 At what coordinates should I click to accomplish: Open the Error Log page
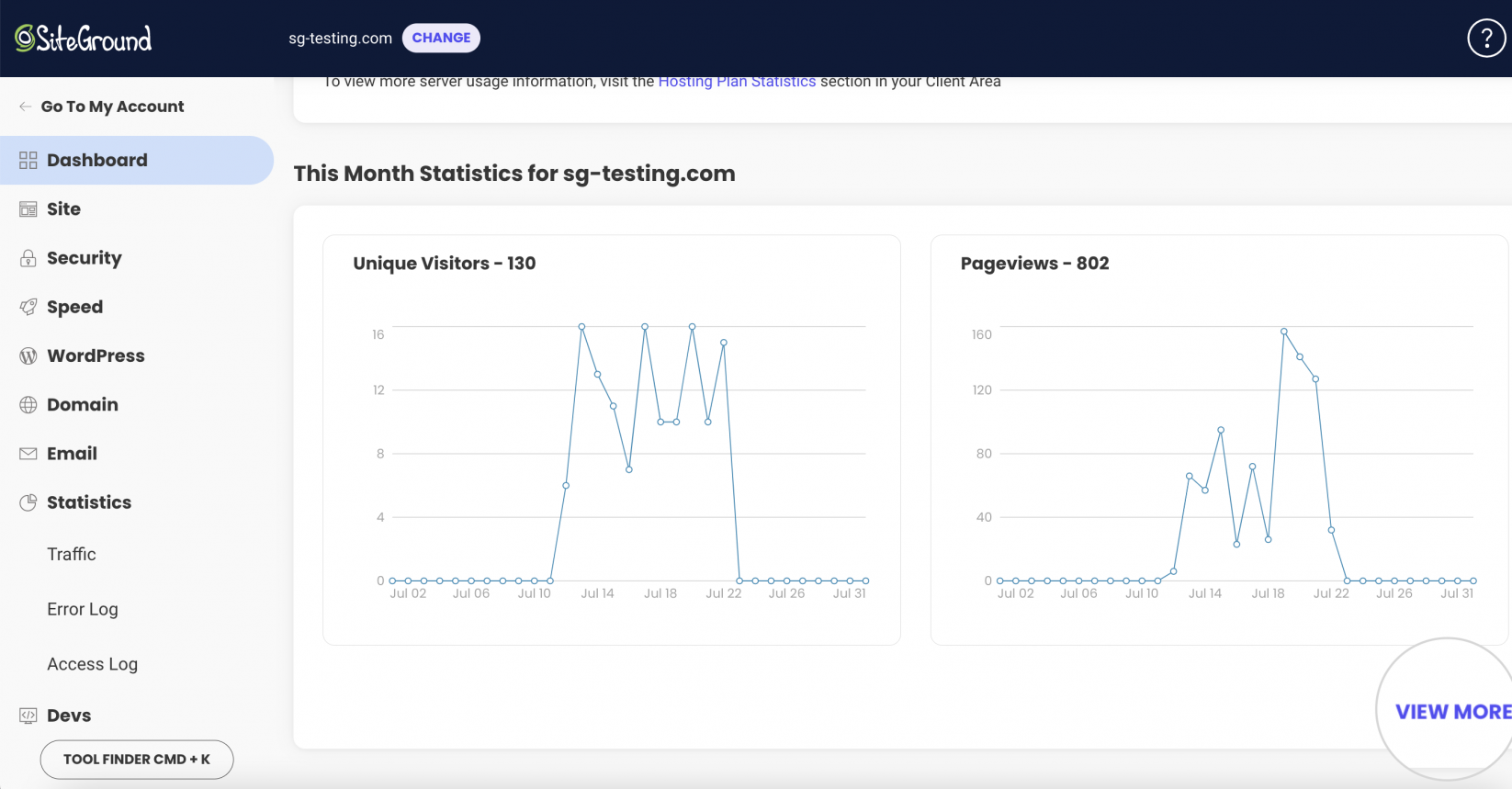(83, 609)
